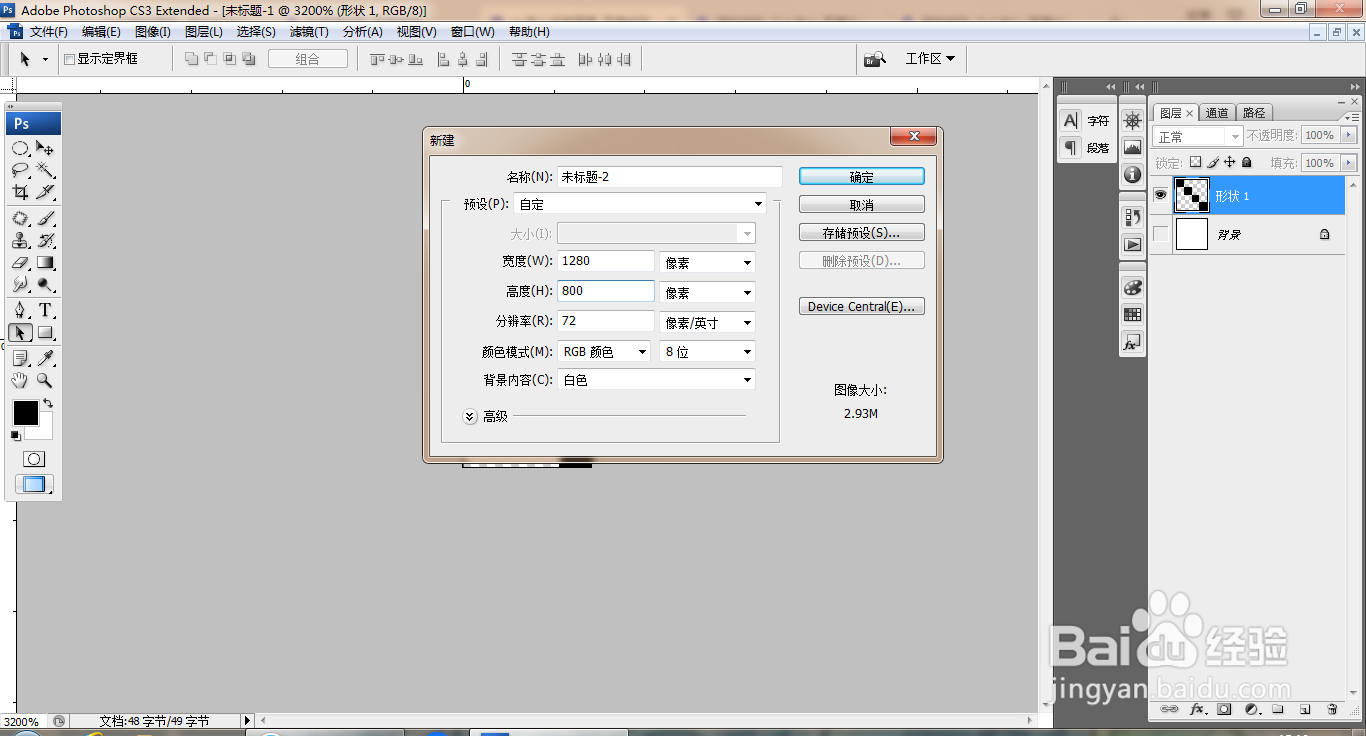1366x736 pixels.
Task: Toggle lock image pixels
Action: (x=1213, y=162)
